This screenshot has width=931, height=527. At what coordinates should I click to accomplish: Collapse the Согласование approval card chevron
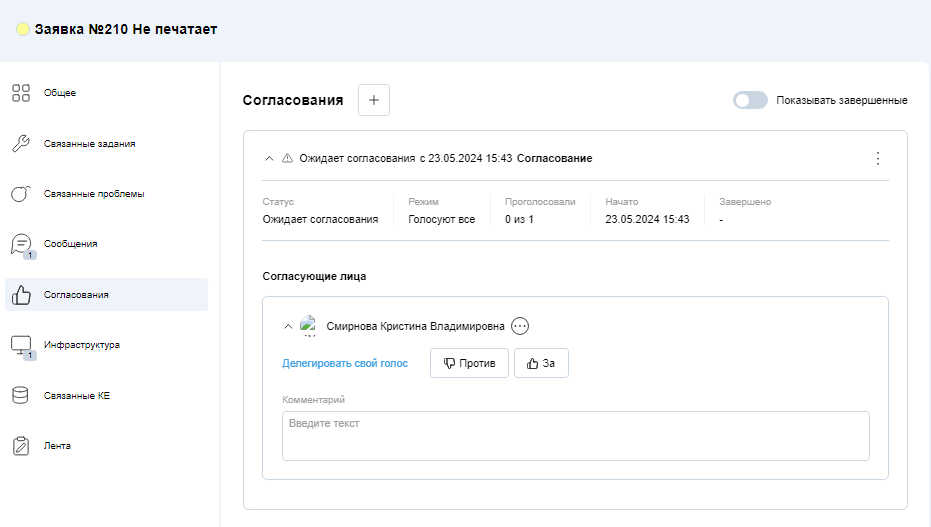[269, 158]
